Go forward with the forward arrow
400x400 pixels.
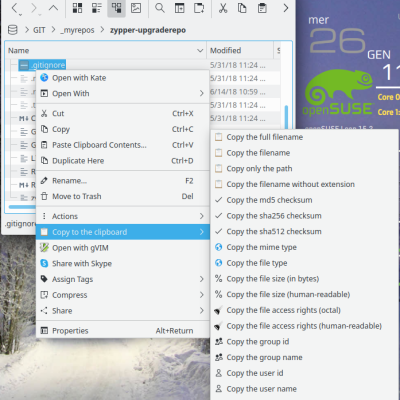35,8
